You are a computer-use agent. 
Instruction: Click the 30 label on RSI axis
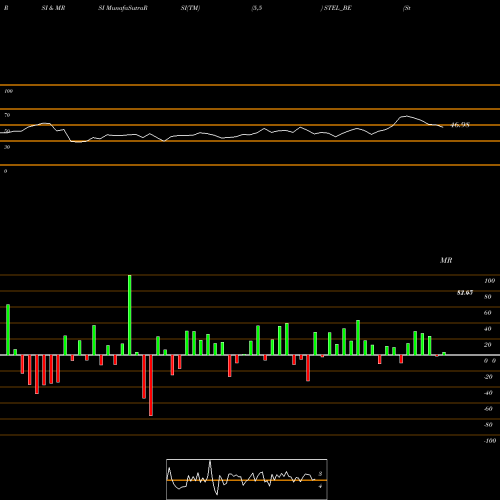(7, 147)
